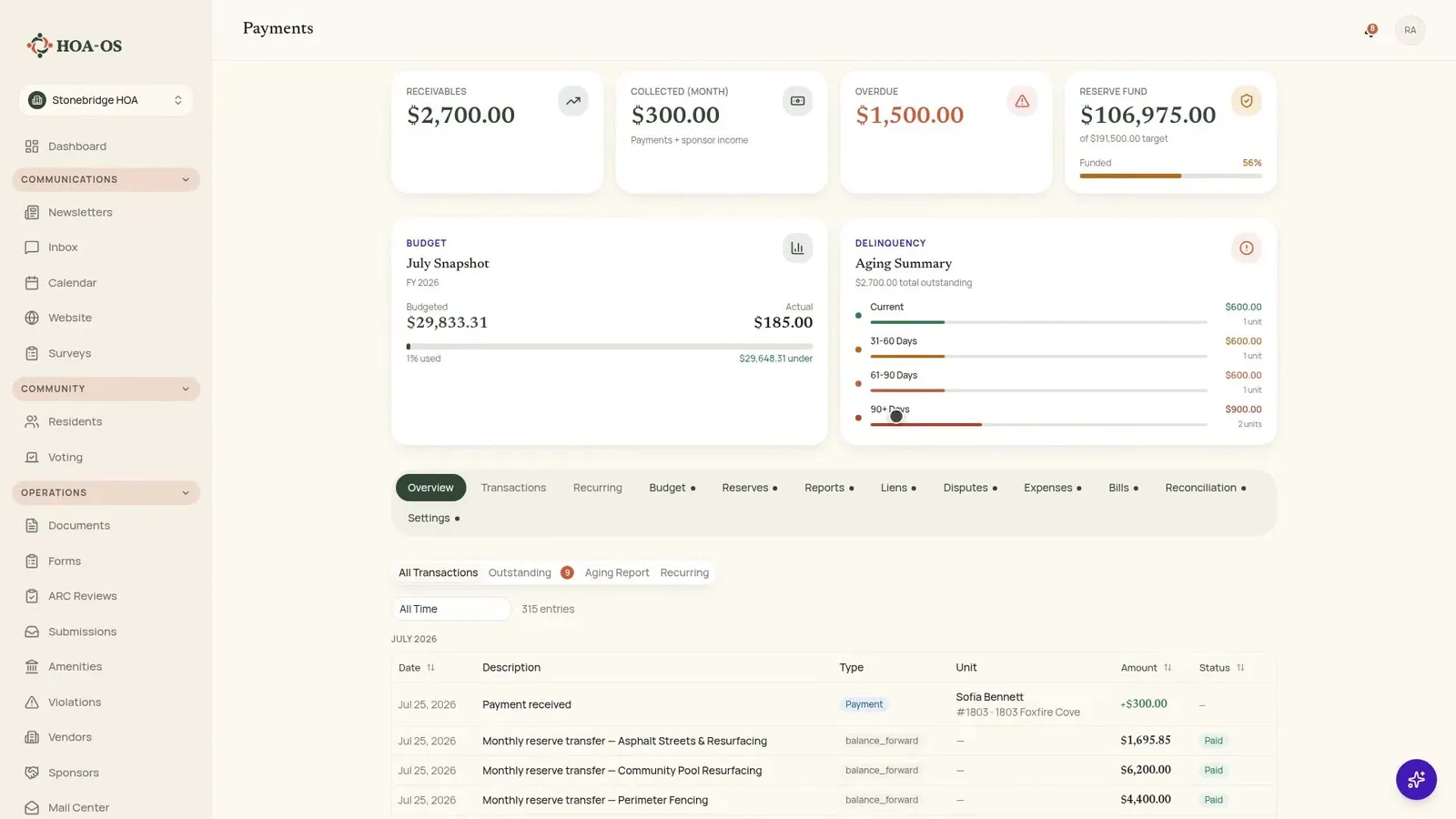Click the Perimeter Fencing transfer row

[834, 800]
